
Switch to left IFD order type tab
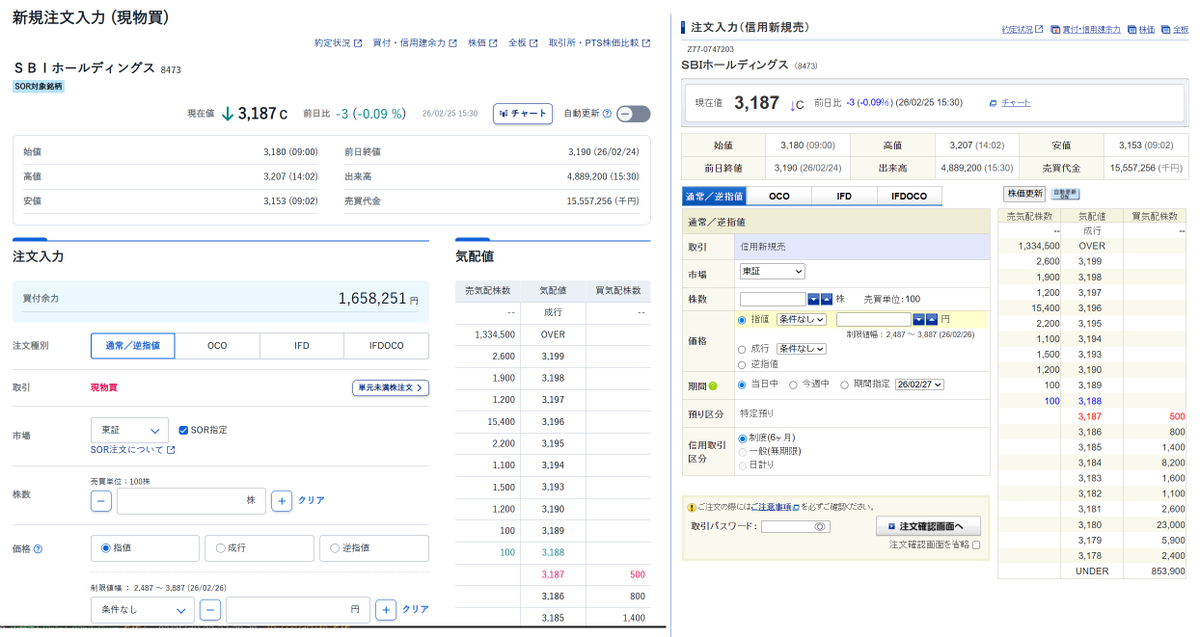(x=302, y=346)
